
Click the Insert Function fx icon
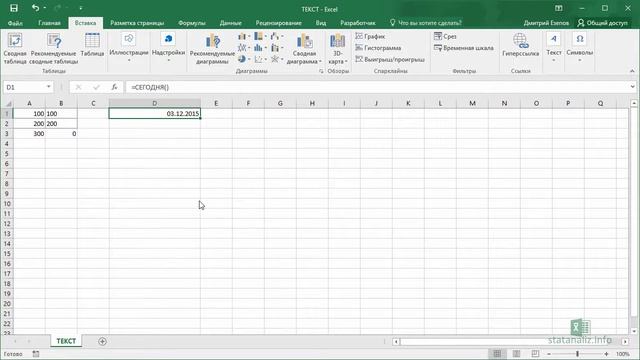114,87
